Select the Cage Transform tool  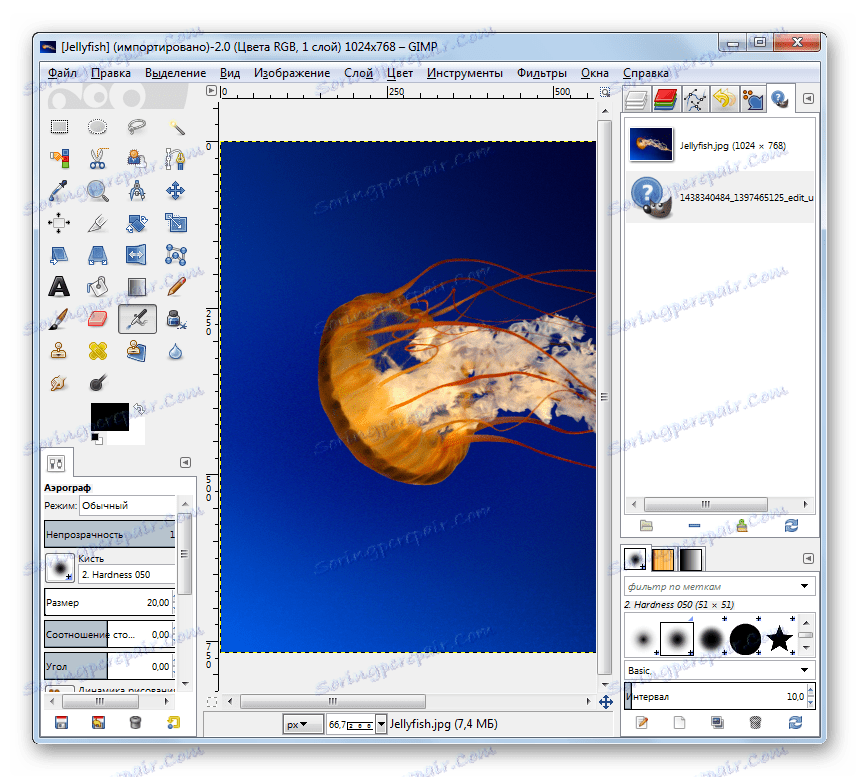(x=176, y=255)
